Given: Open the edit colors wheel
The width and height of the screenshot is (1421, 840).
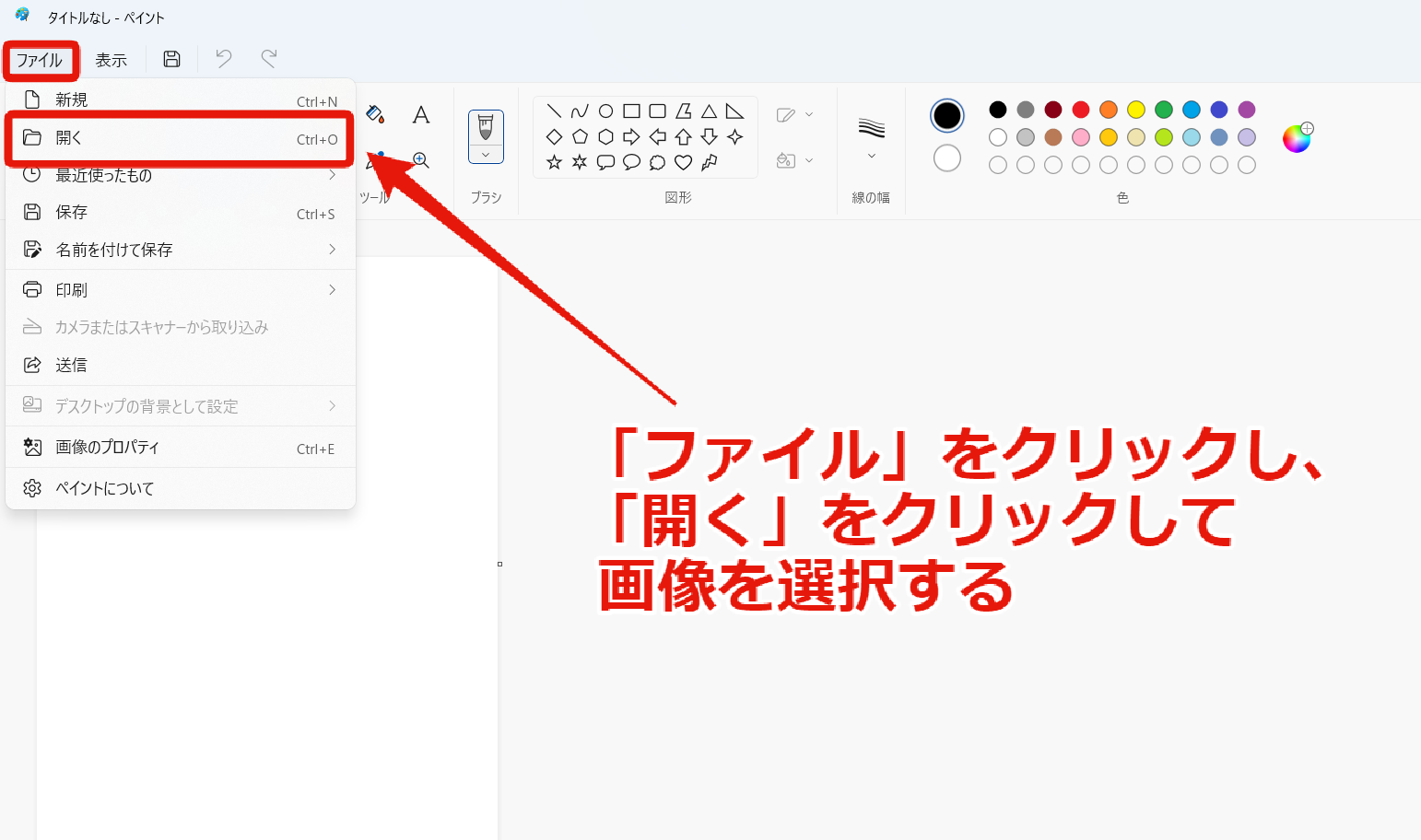Looking at the screenshot, I should tap(1297, 138).
